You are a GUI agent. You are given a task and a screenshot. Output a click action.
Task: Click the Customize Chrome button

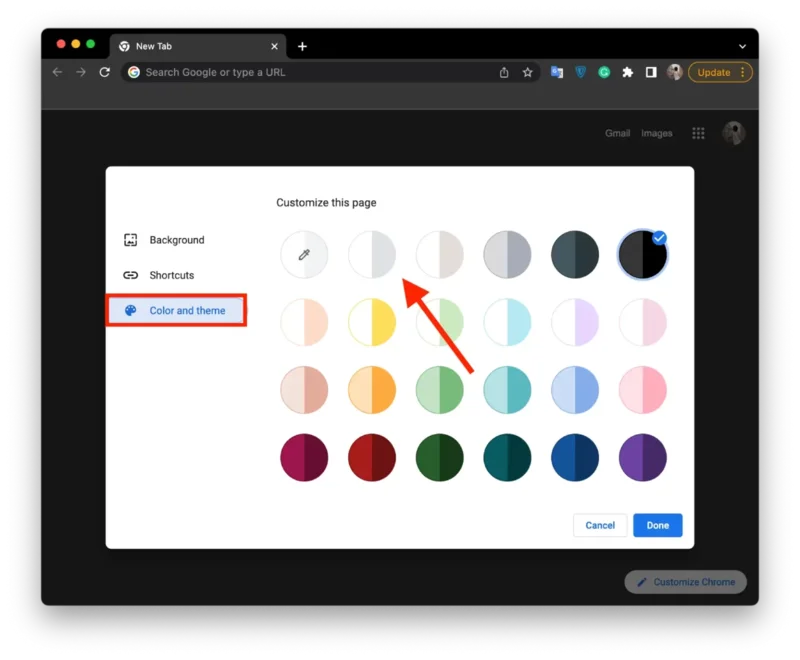pos(686,582)
